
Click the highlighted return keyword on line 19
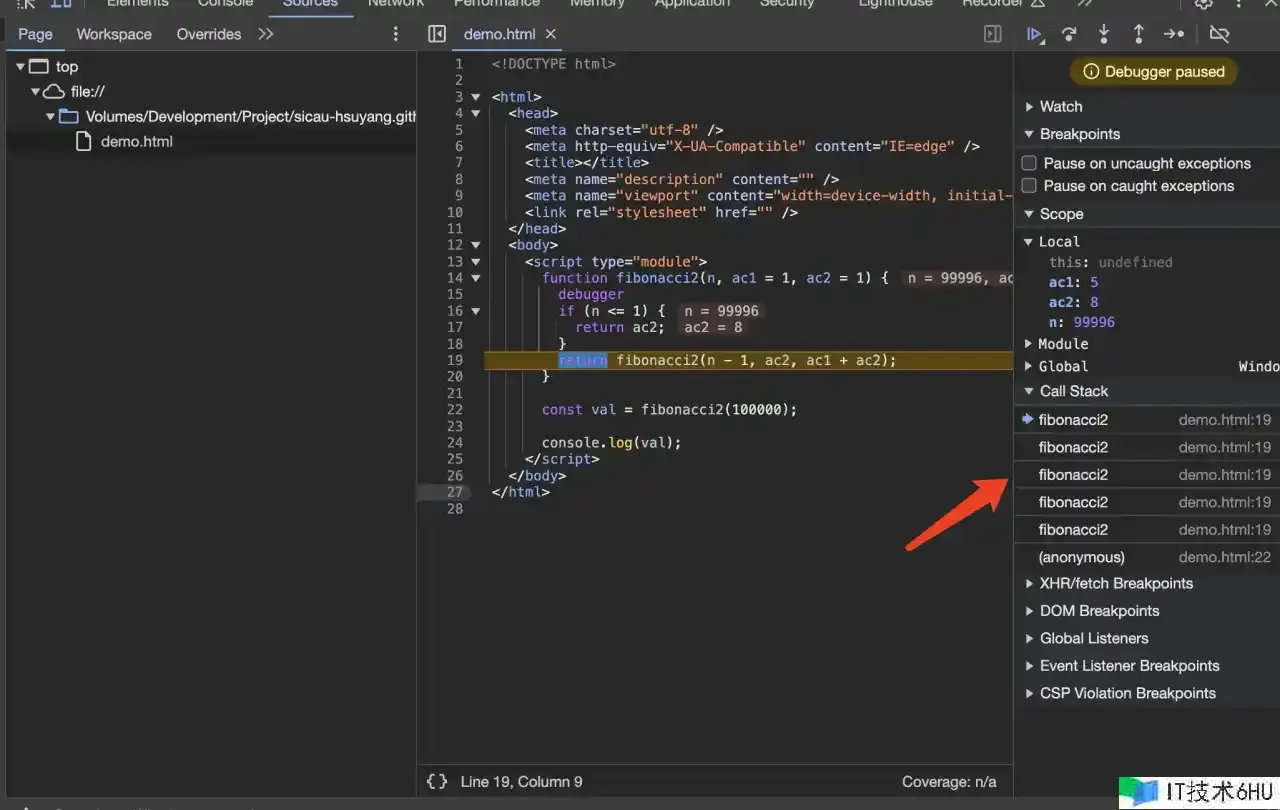582,361
